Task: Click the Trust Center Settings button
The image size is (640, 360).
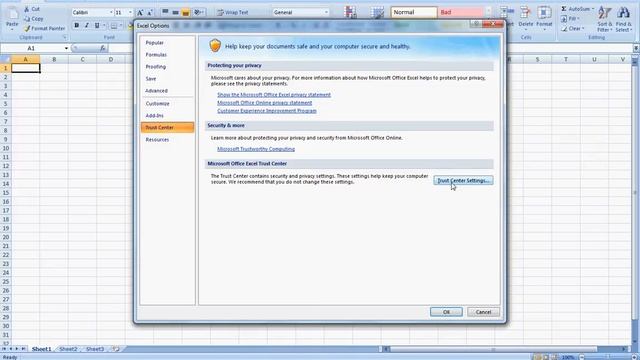Action: (463, 180)
